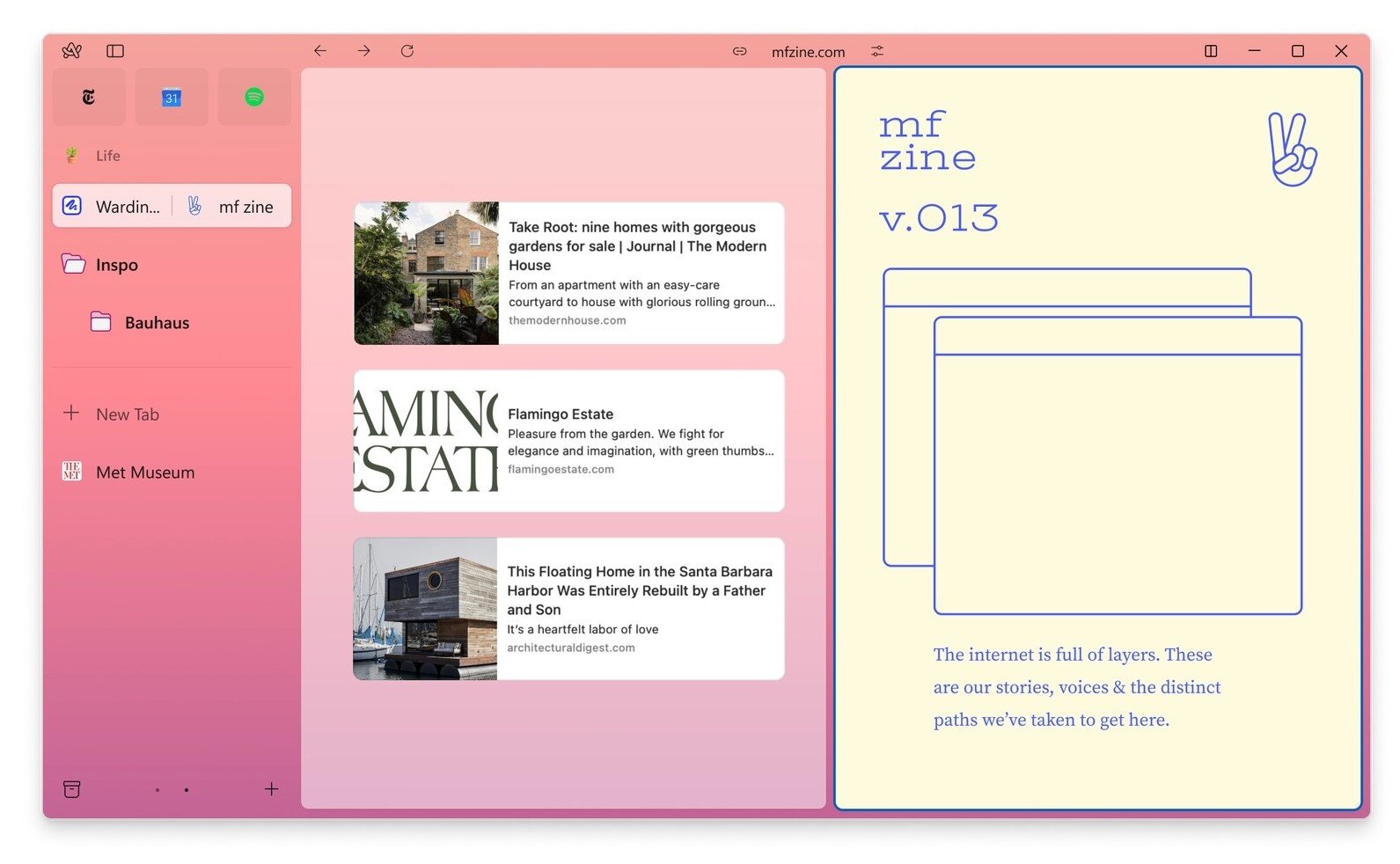Toggle split view icon in title bar
This screenshot has width=1400, height=864.
1211,51
